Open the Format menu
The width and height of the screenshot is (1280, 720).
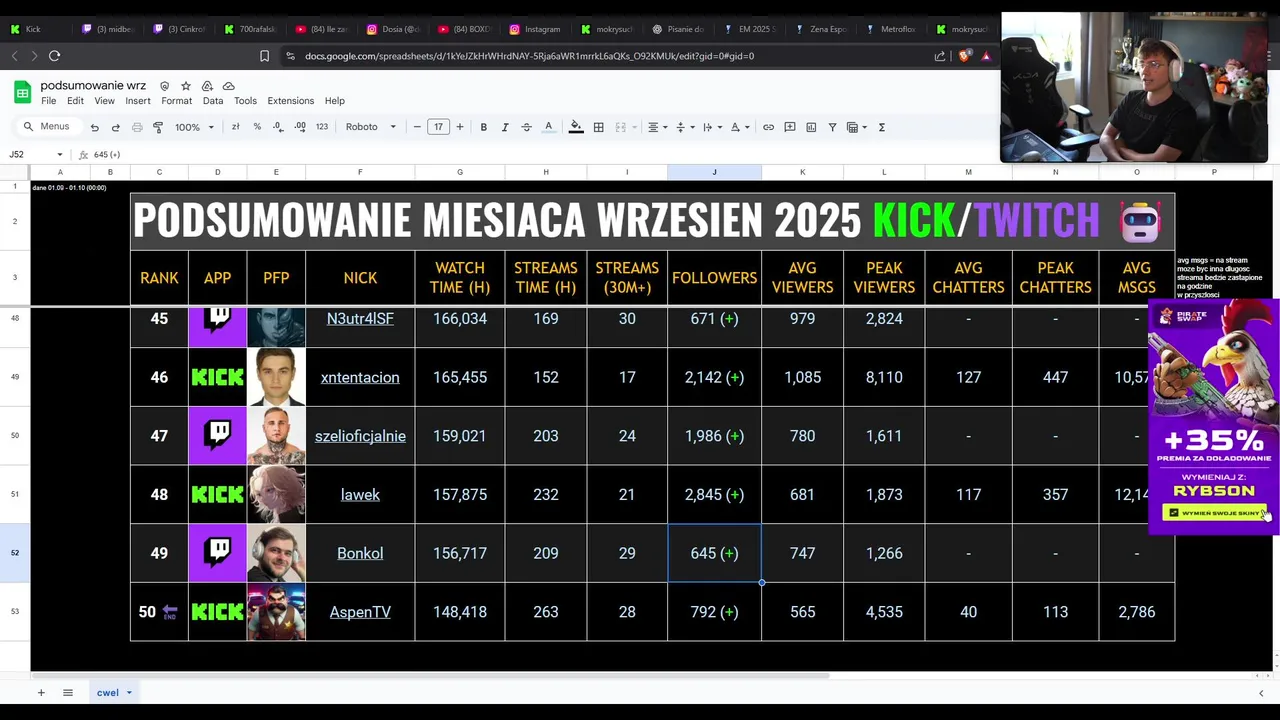tap(176, 101)
